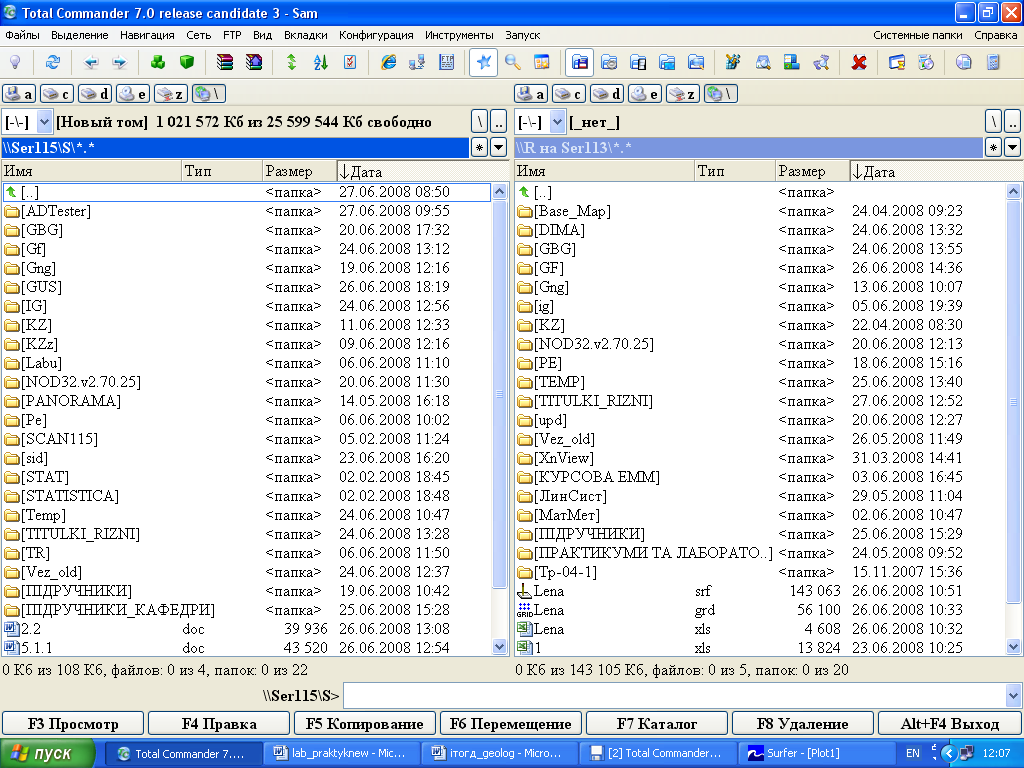Click the three green cubes icon

157,62
